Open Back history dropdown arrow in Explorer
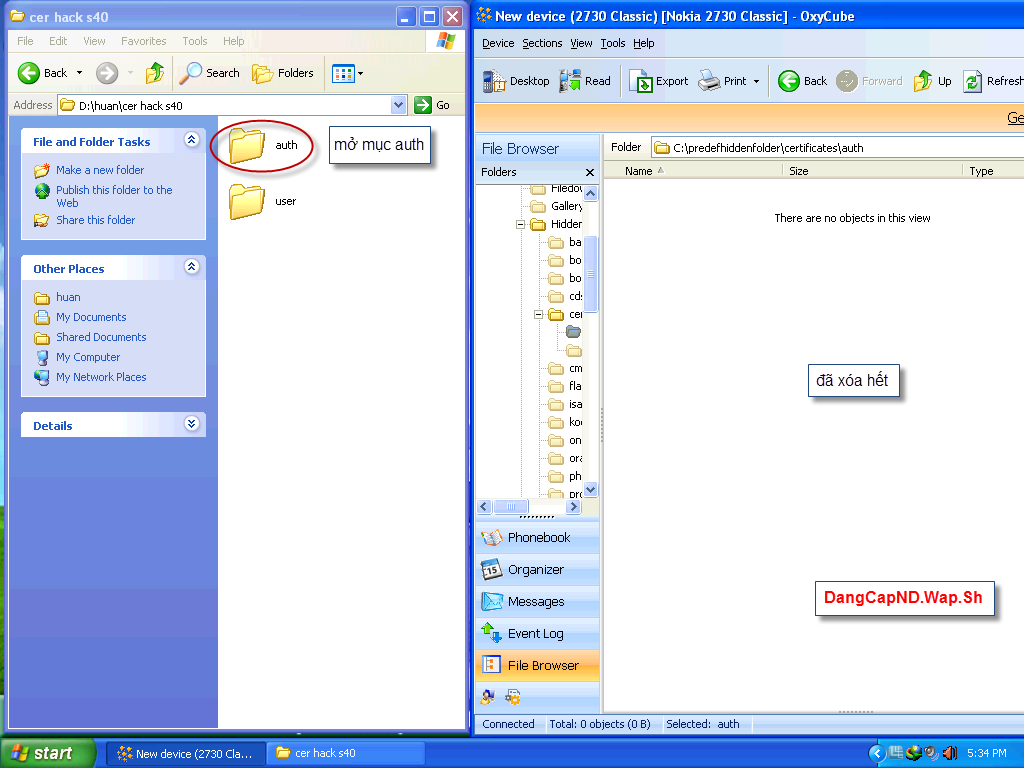 (x=80, y=73)
